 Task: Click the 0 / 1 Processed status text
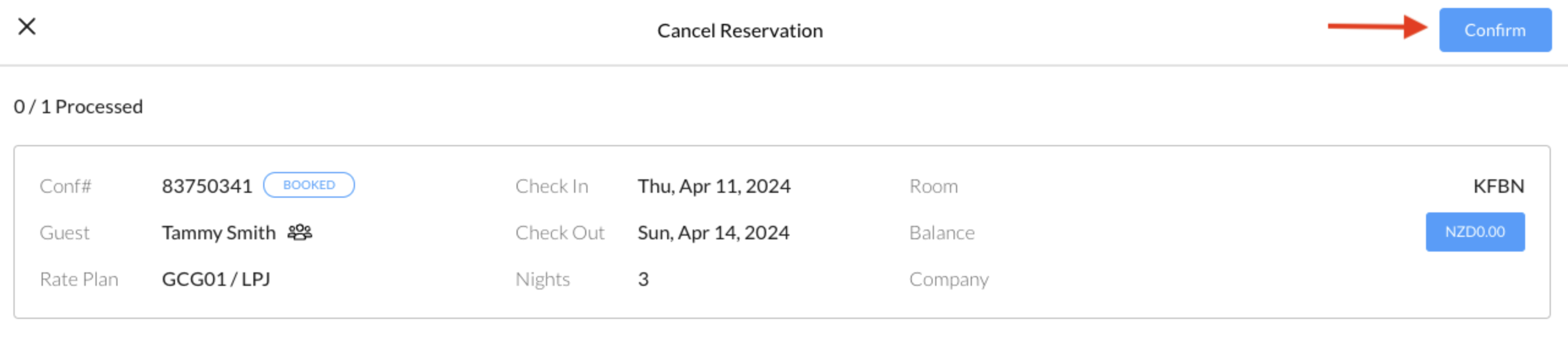(x=78, y=106)
